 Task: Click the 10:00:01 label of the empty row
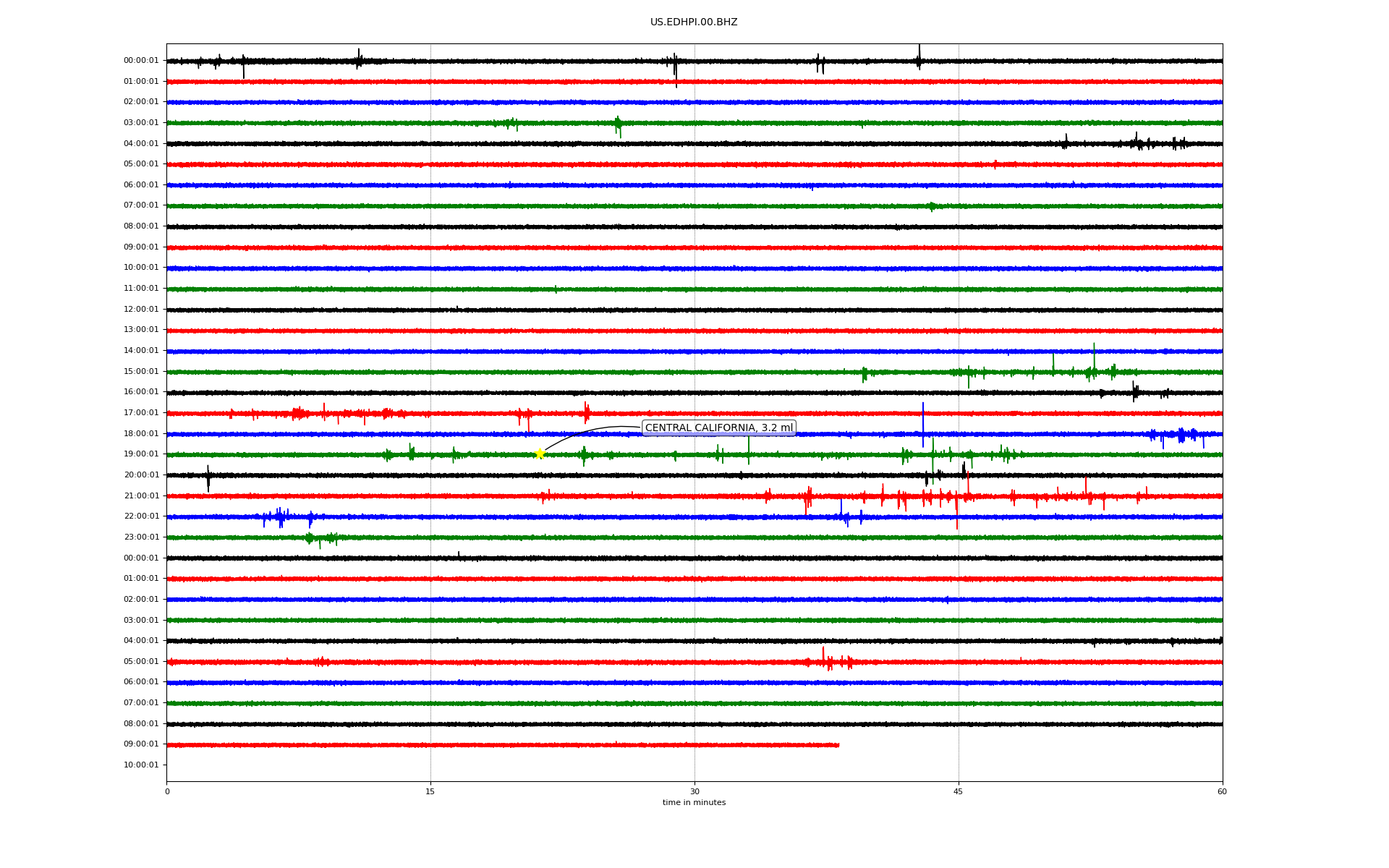tap(141, 765)
